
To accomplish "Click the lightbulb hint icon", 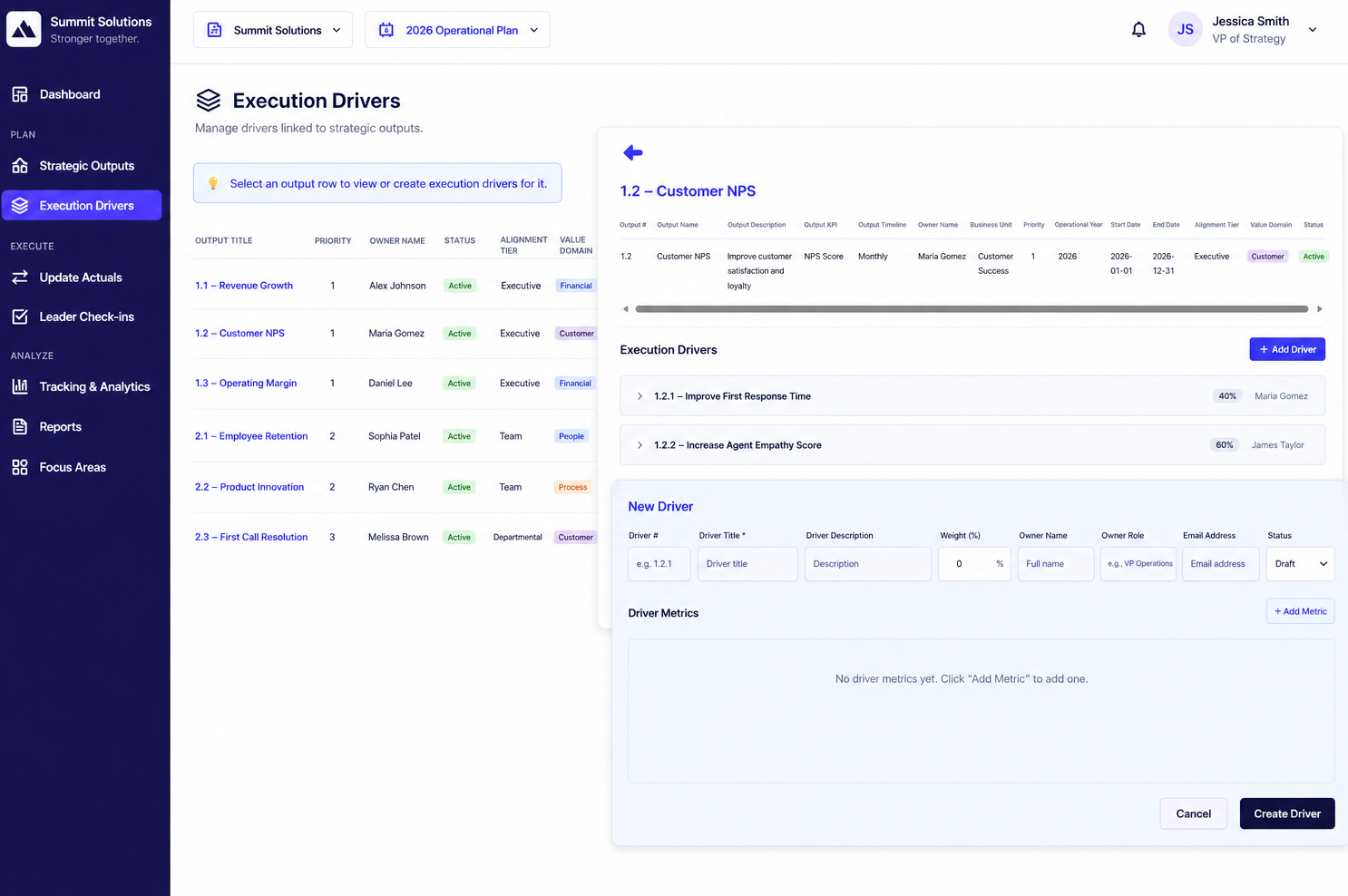I will click(x=213, y=183).
